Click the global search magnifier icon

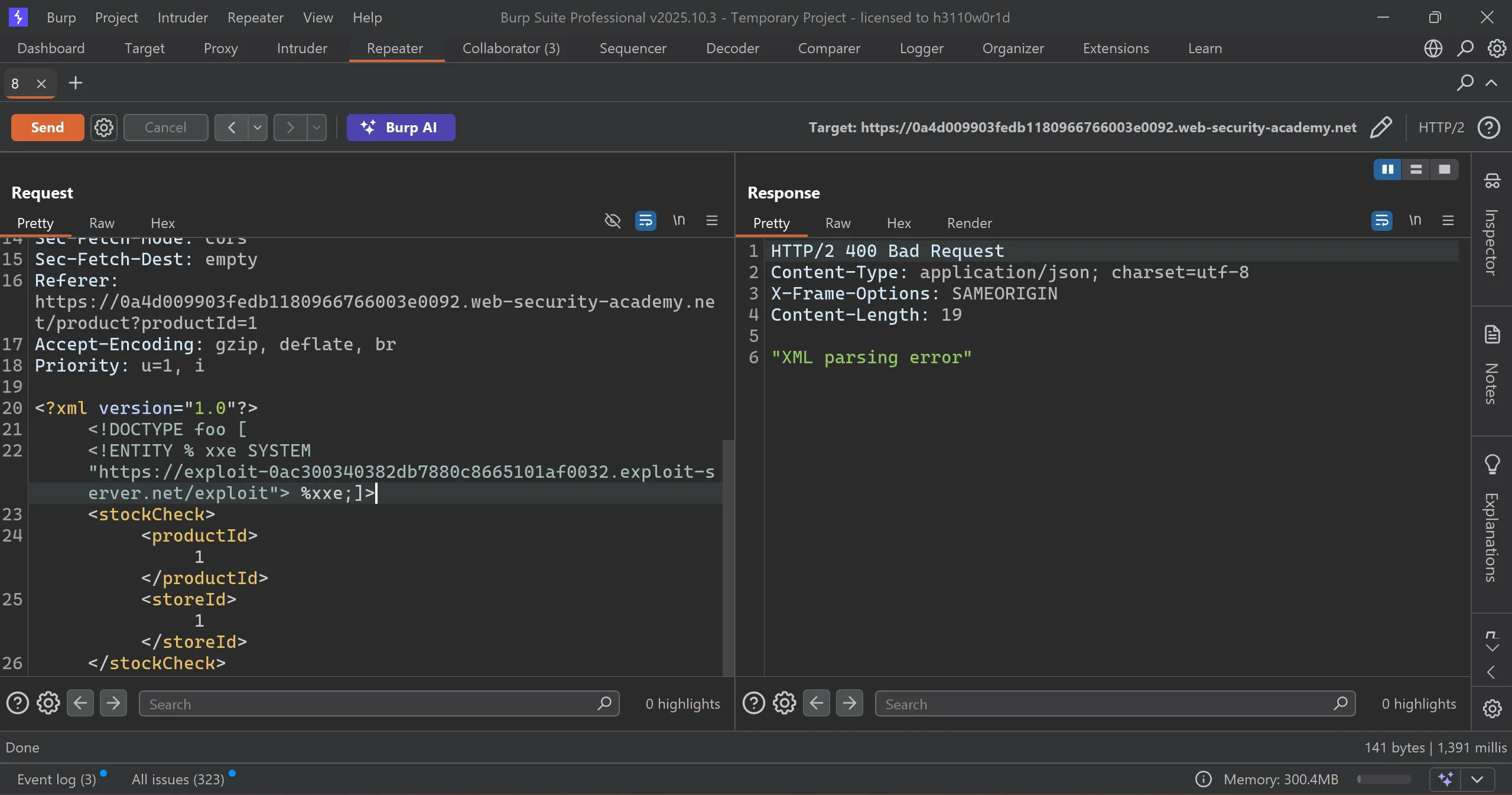[1465, 48]
